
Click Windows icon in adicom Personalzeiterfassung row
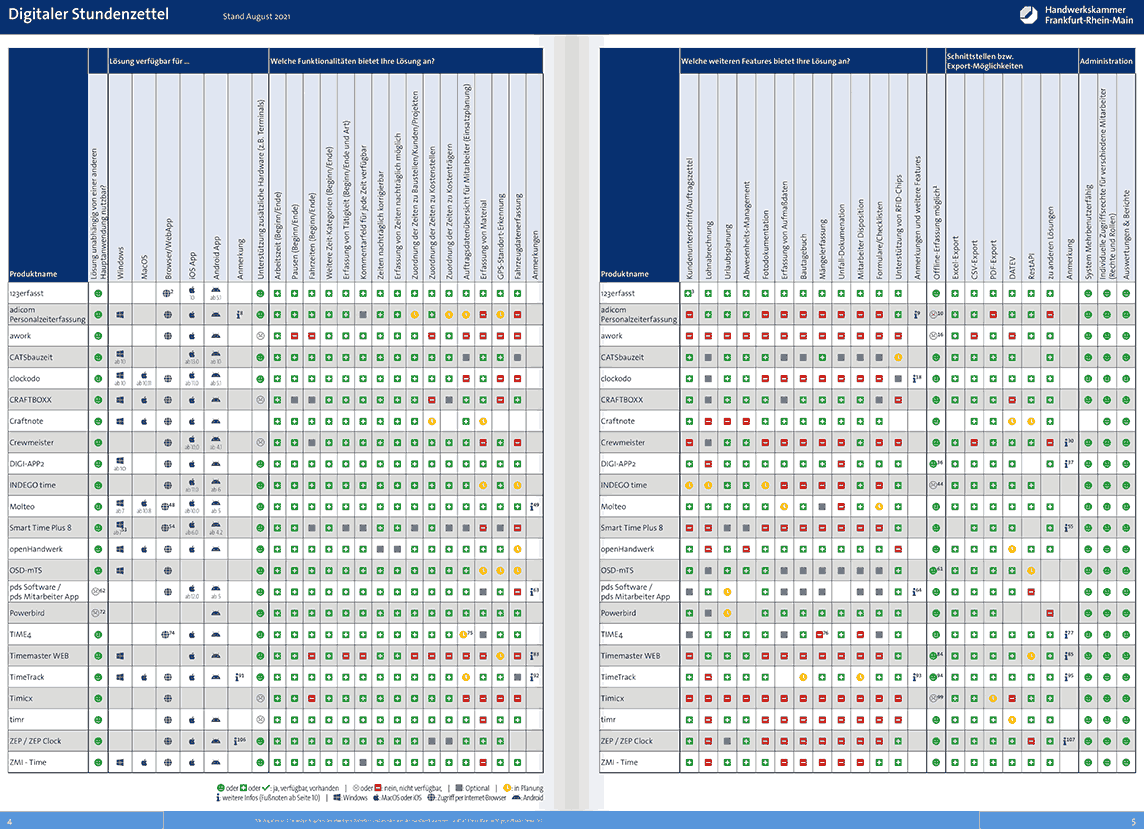120,315
